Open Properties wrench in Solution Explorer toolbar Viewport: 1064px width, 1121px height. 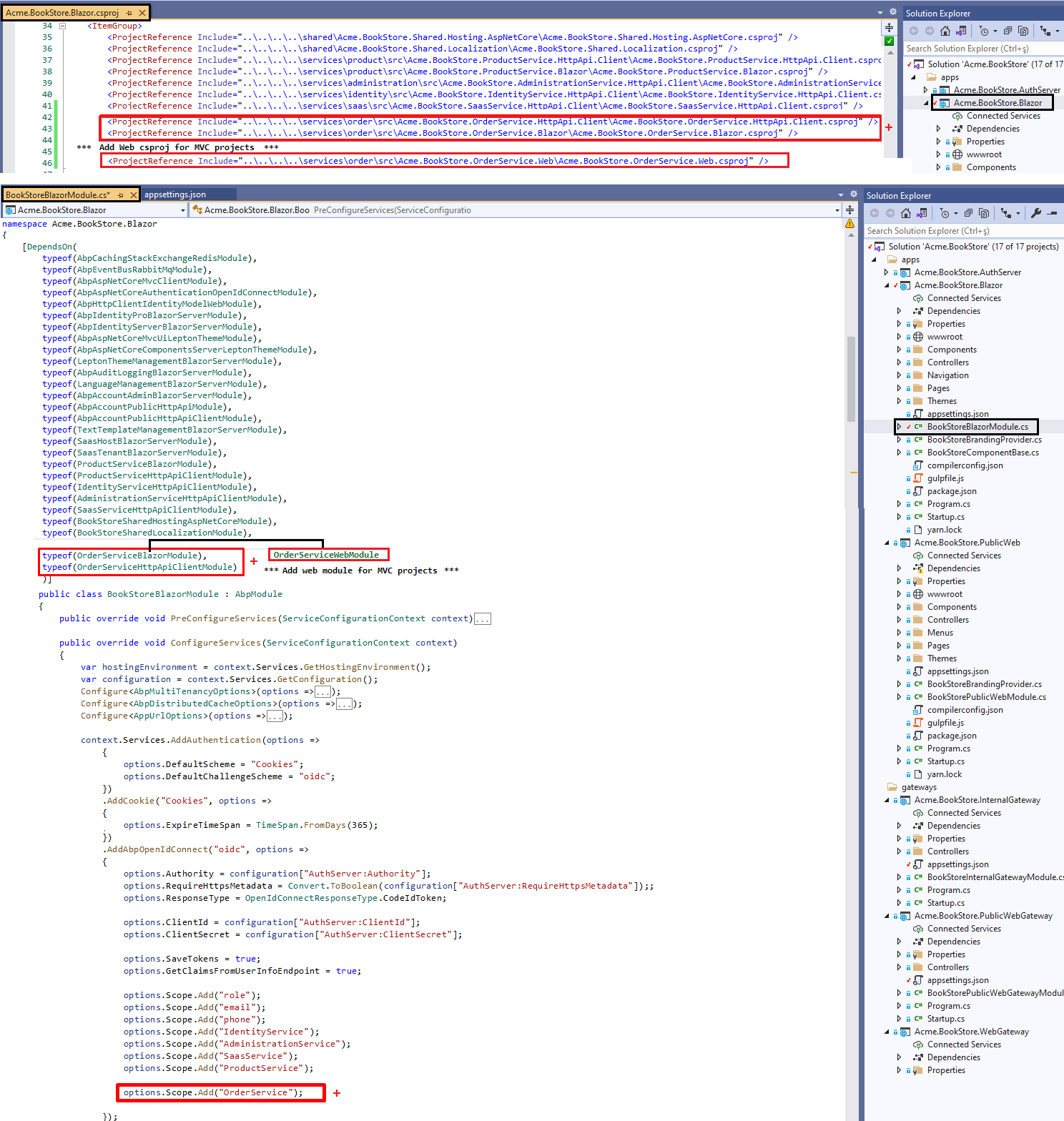(x=1035, y=213)
